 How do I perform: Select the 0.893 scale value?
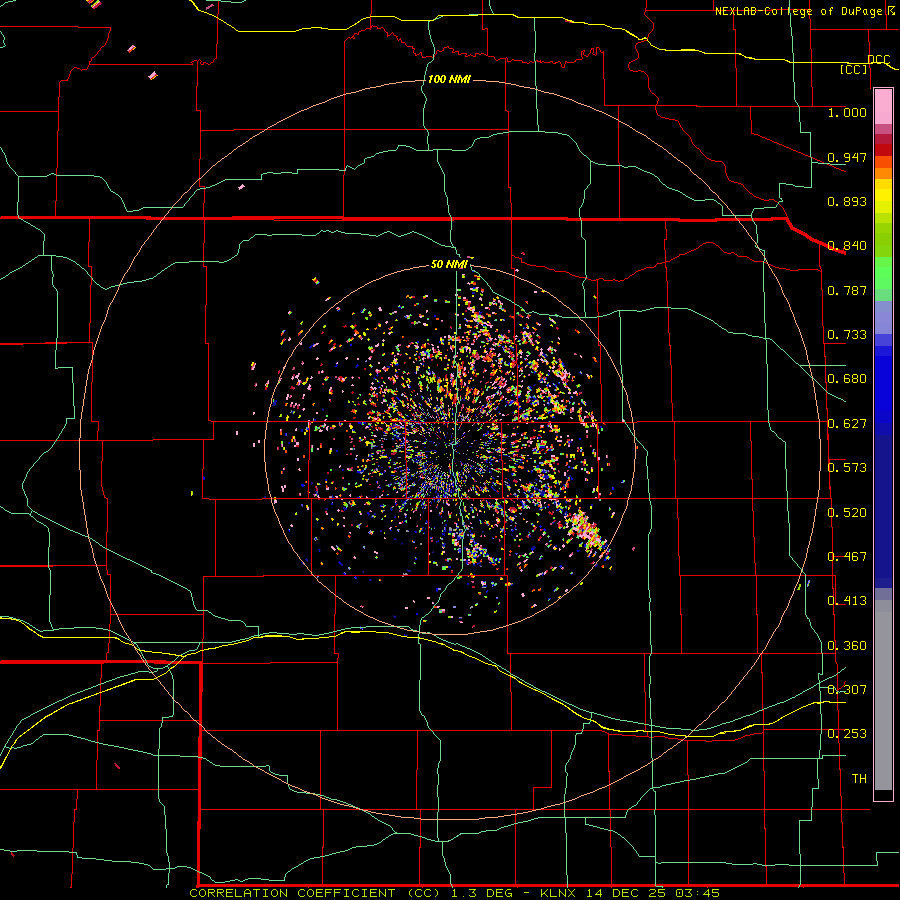847,201
